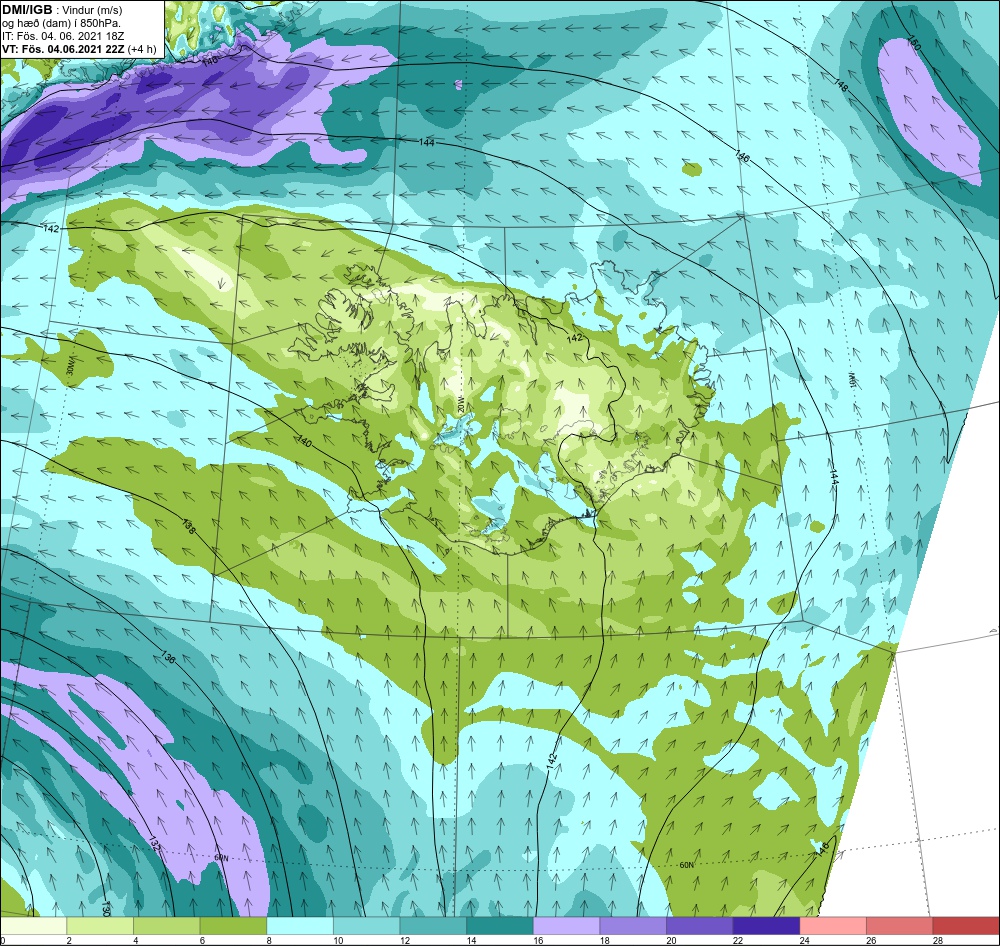Select the 18–20 m/s medium purple legend swatch
The width and height of the screenshot is (1000, 946).
pyautogui.click(x=633, y=926)
